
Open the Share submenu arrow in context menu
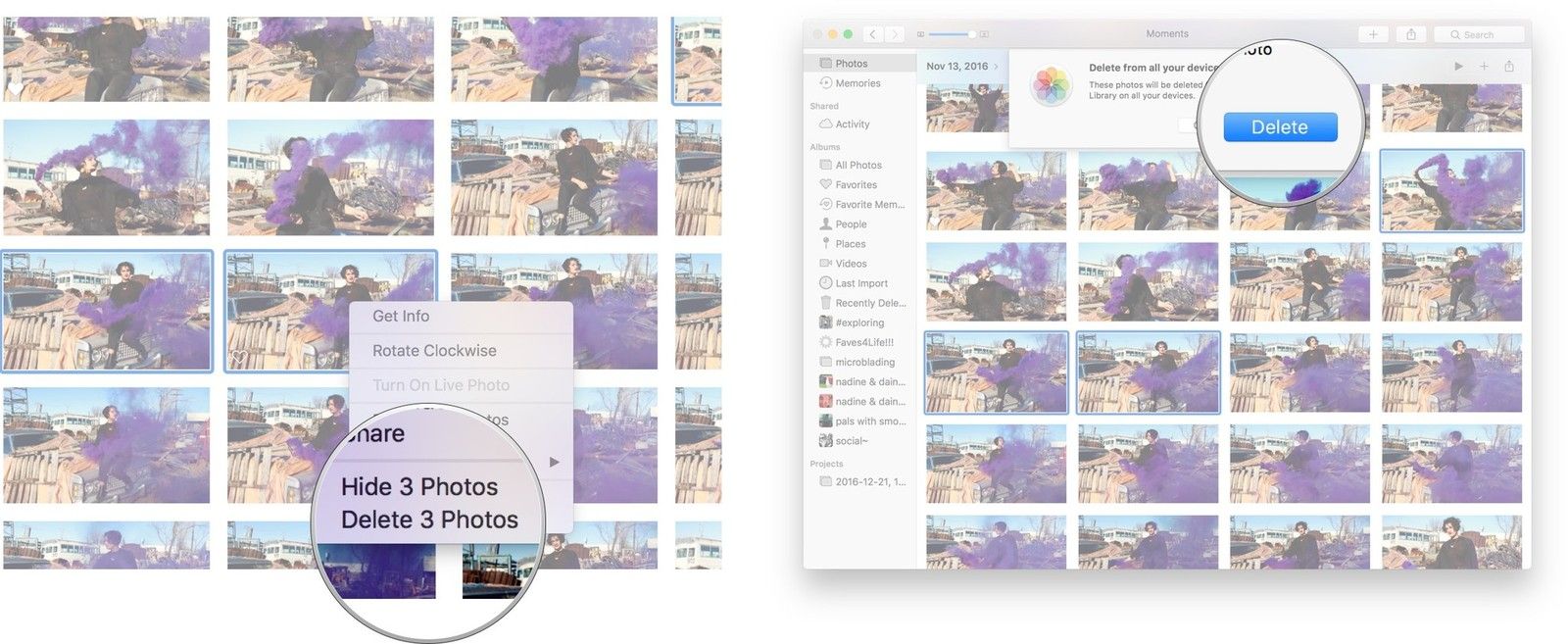[555, 462]
